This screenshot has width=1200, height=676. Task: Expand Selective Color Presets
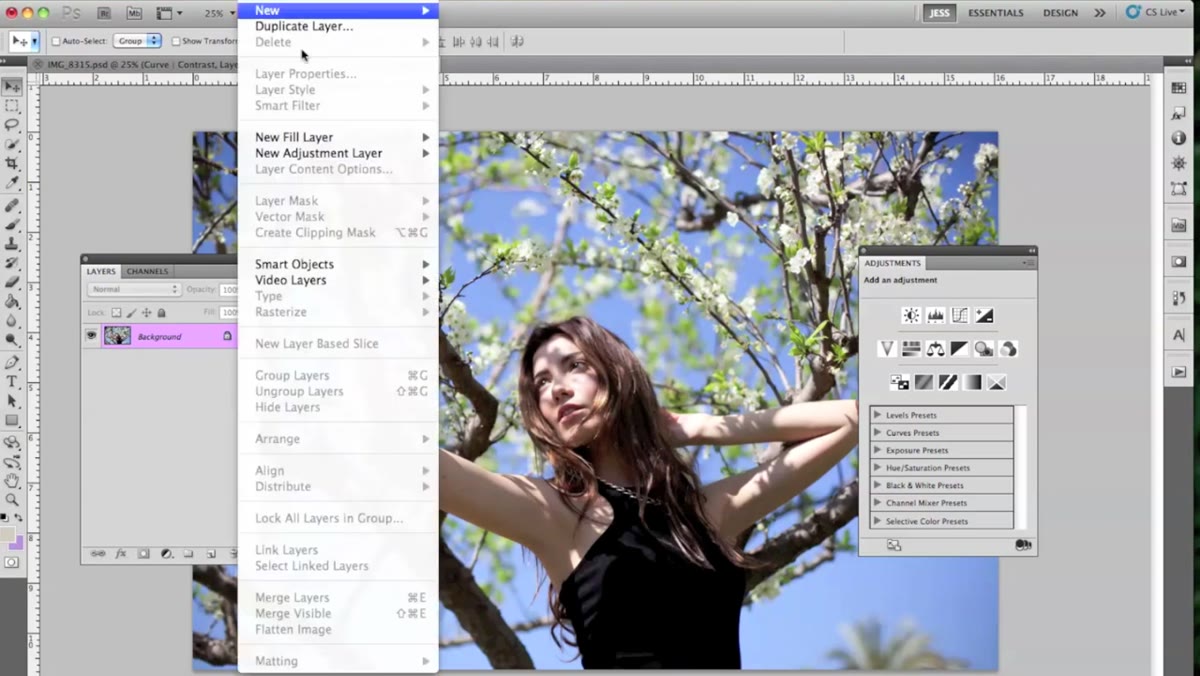[x=877, y=521]
